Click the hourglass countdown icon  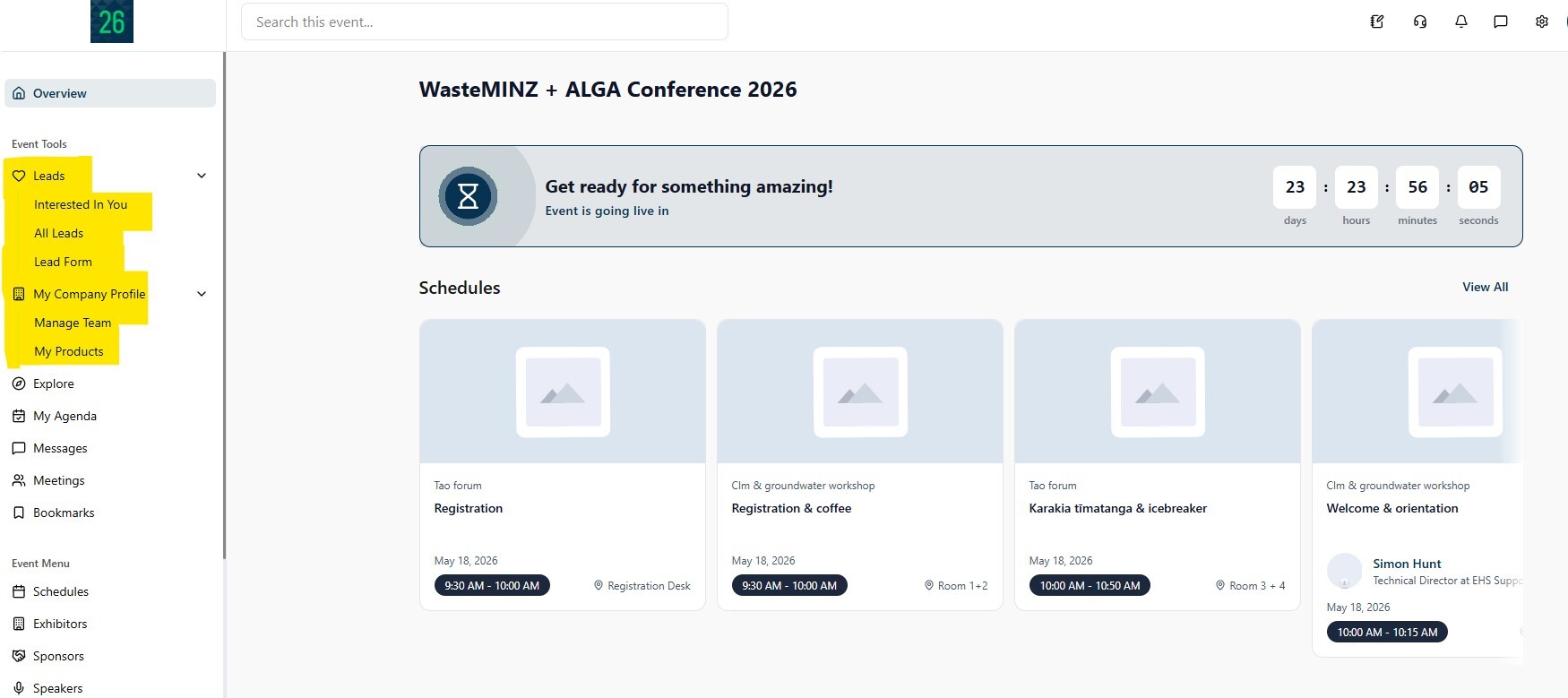468,196
